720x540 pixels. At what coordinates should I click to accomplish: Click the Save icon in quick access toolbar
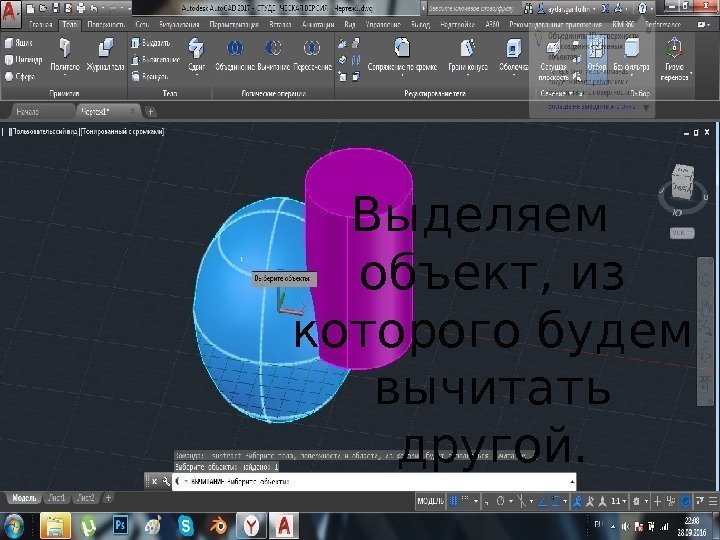[x=56, y=8]
